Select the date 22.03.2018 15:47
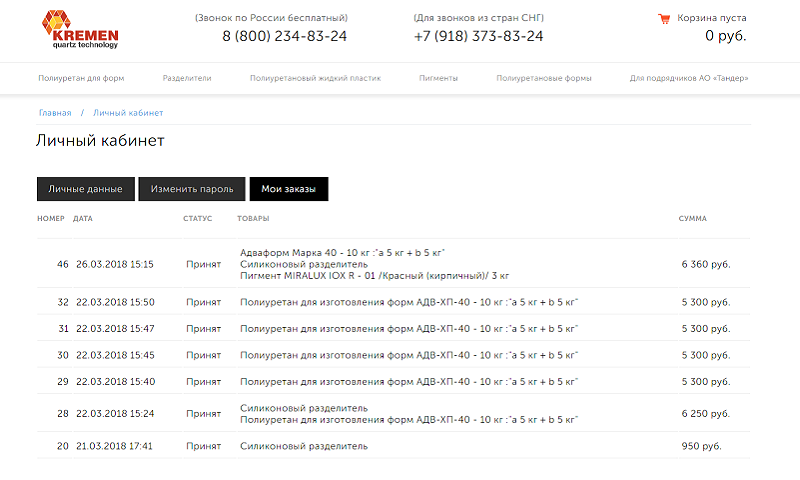Image resolution: width=800 pixels, height=480 pixels. (x=115, y=329)
